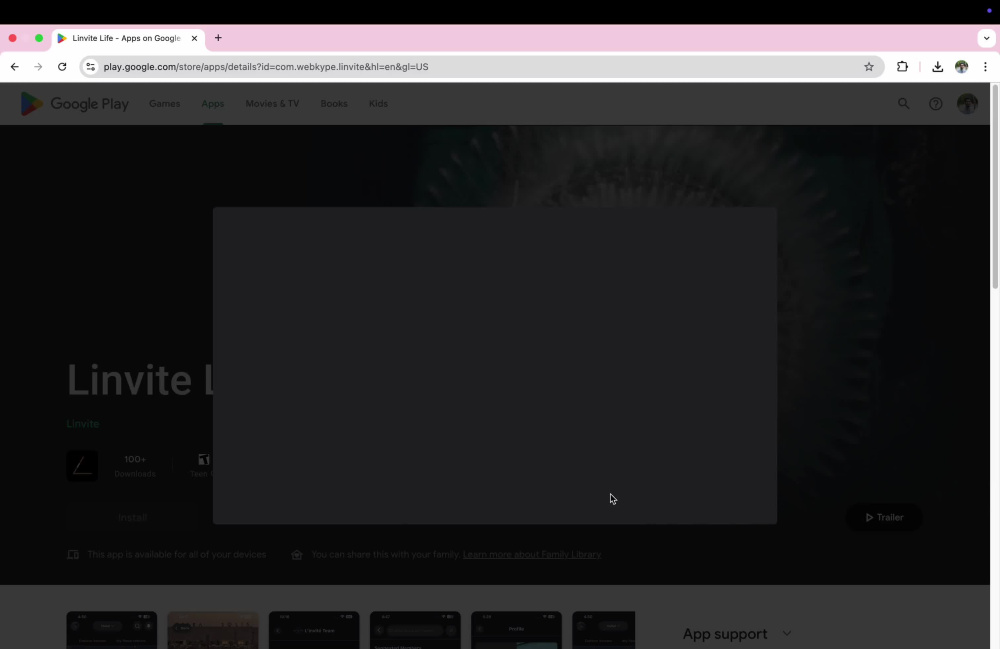Open the browser downloads
The width and height of the screenshot is (1000, 649).
pos(938,66)
